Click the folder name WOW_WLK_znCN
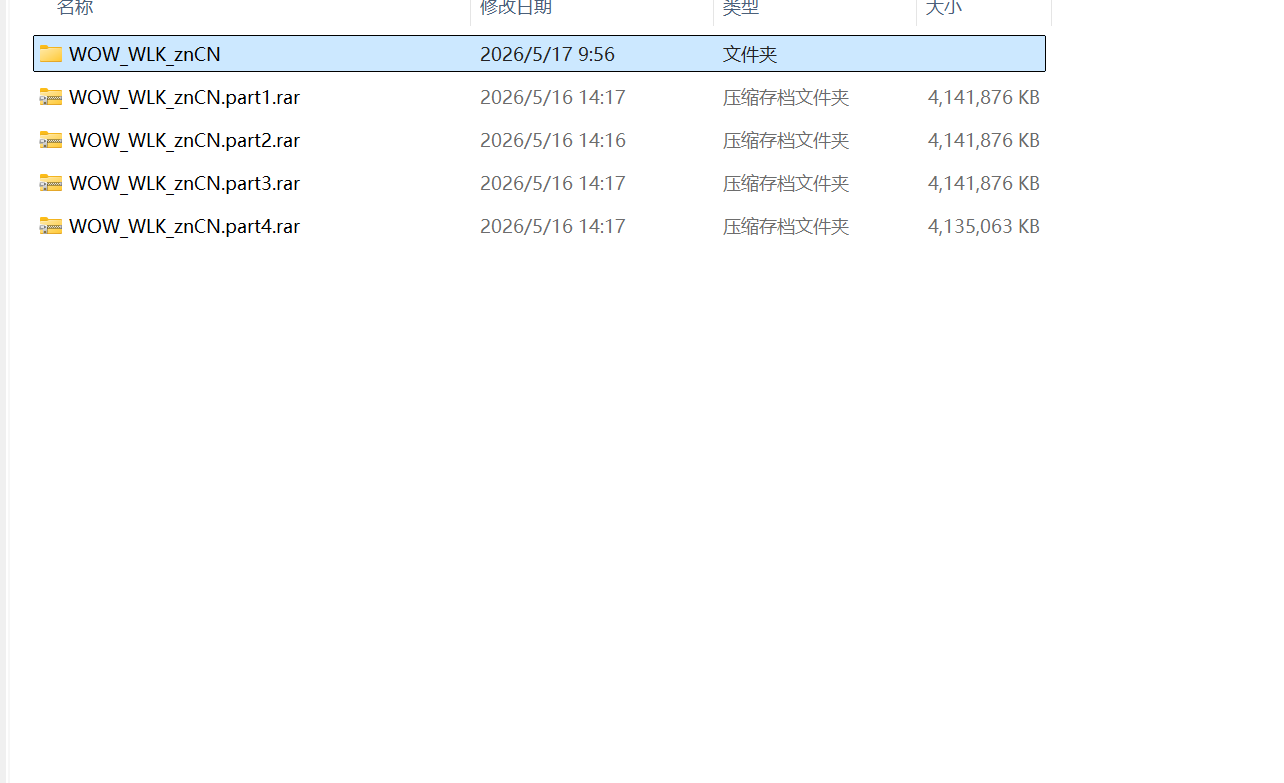The height and width of the screenshot is (783, 1284). pyautogui.click(x=145, y=54)
